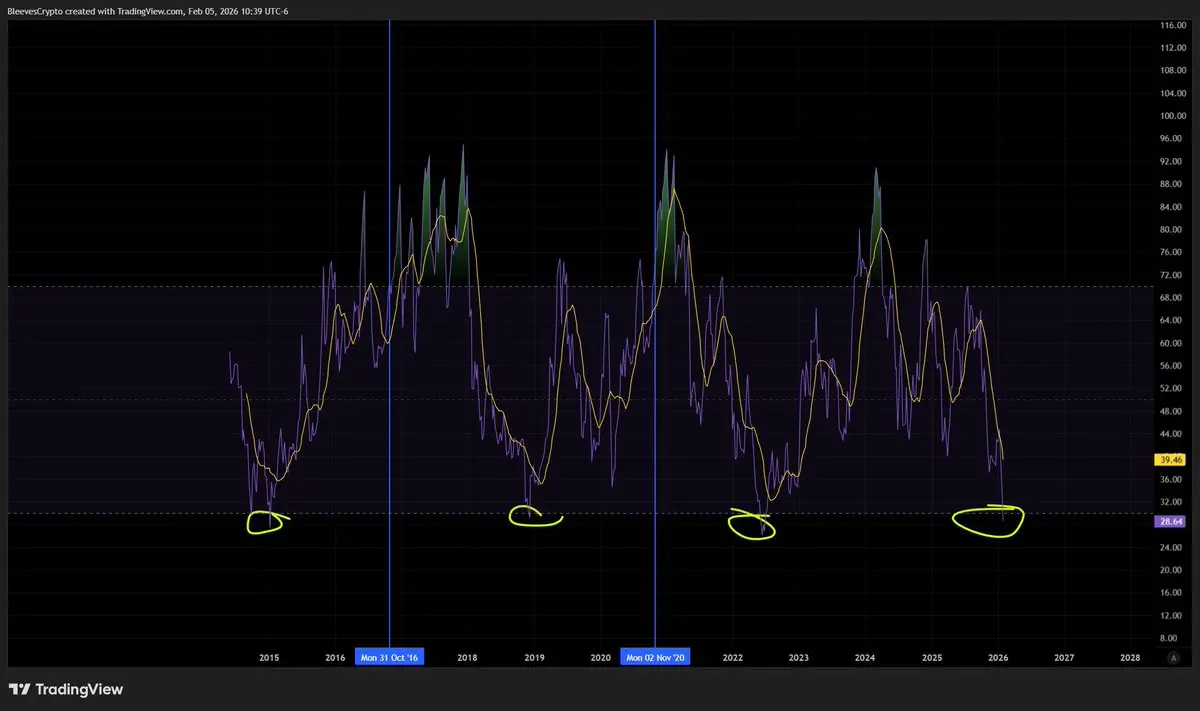
Task: Click the 2026 year label
Action: 997,658
